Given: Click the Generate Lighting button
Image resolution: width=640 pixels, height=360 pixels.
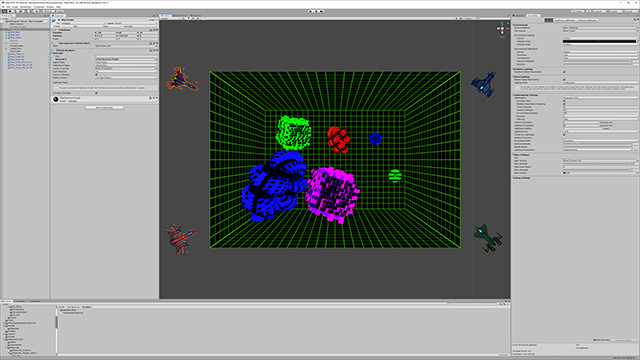Looking at the screenshot, I should click(x=624, y=340).
